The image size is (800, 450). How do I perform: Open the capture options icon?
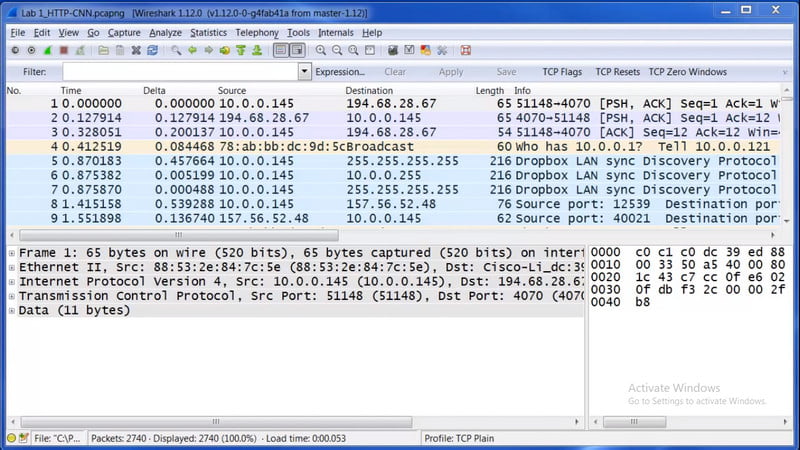tap(32, 51)
